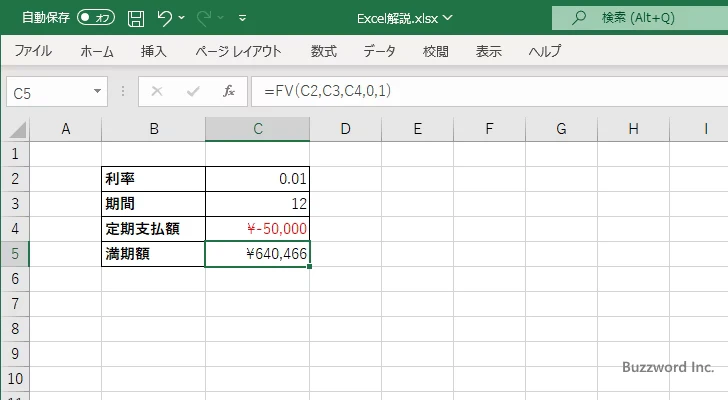This screenshot has height=400, width=728.
Task: Click cell containing 利率
Action: coord(154,179)
